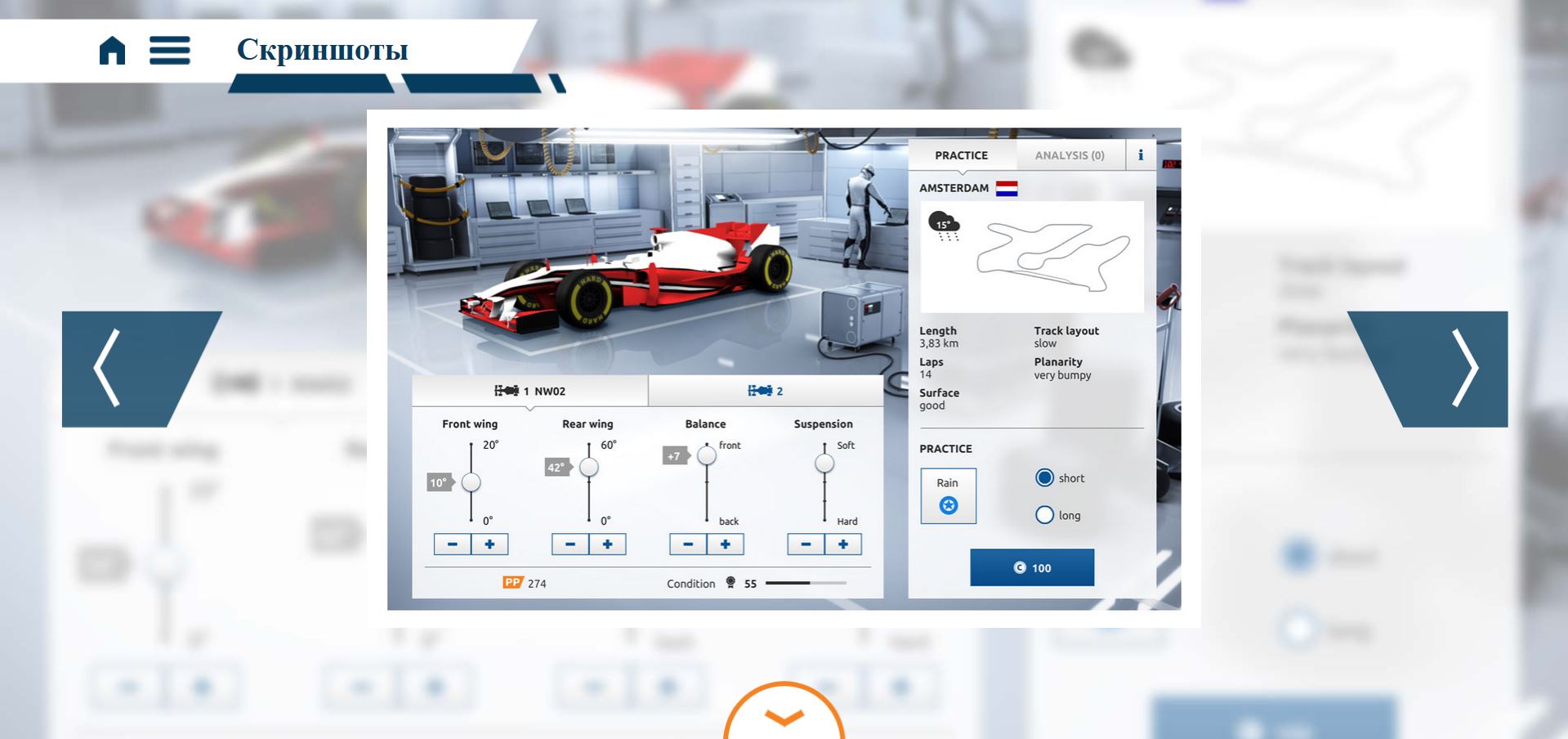Choose the Rain tyre box
Viewport: 1568px width, 739px height.
[948, 495]
